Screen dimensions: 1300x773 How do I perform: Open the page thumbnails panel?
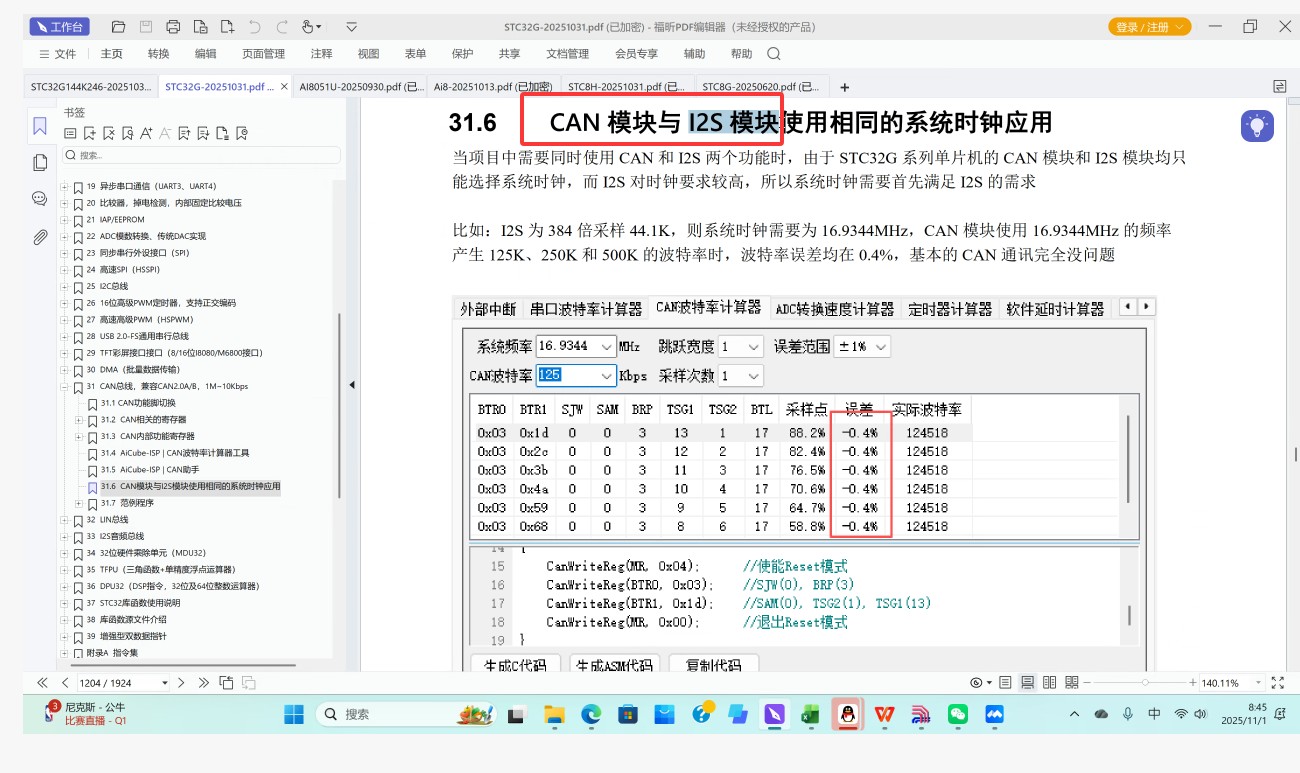tap(39, 162)
